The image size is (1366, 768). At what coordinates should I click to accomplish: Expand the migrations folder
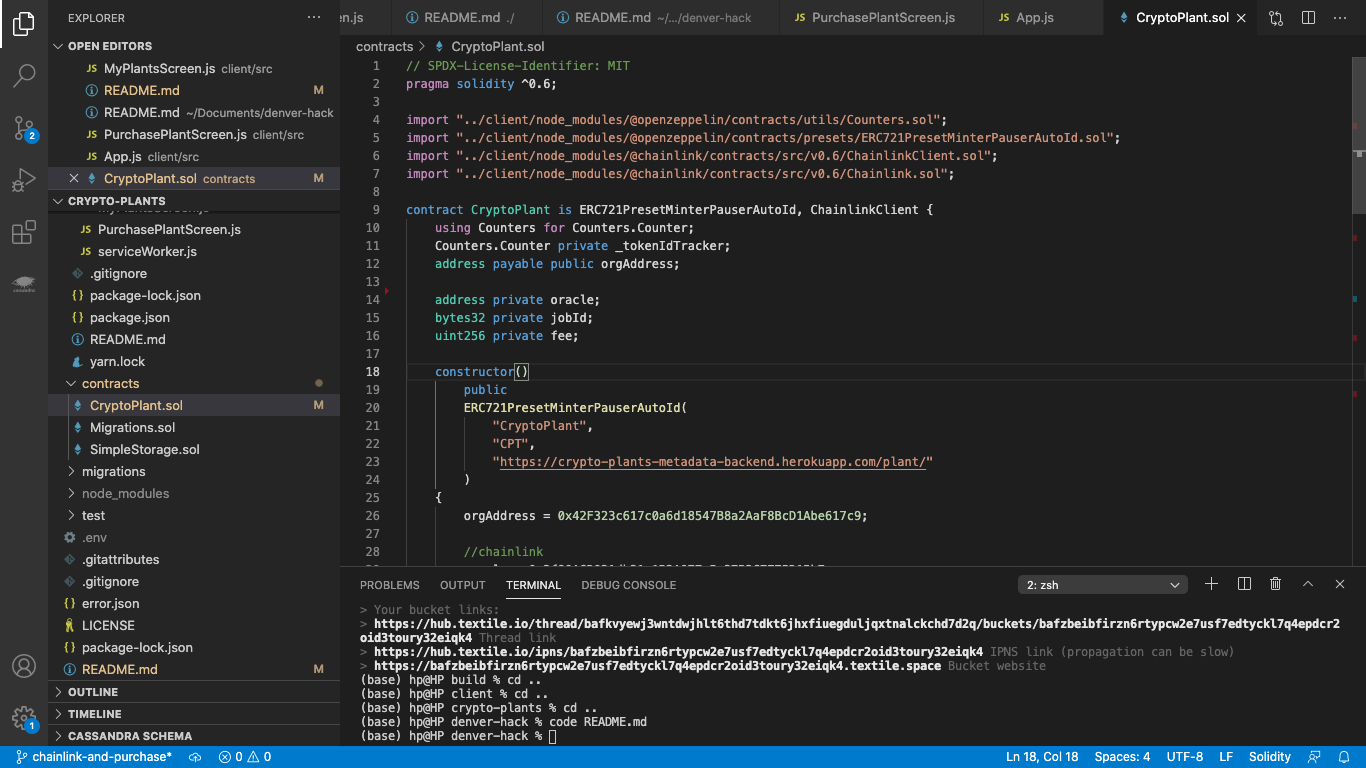pos(194,471)
